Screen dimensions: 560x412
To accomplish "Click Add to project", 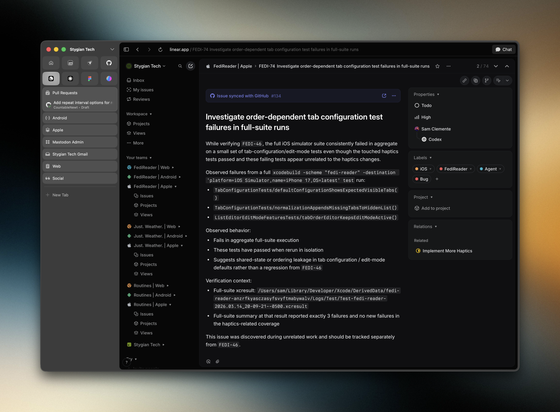I will click(432, 208).
